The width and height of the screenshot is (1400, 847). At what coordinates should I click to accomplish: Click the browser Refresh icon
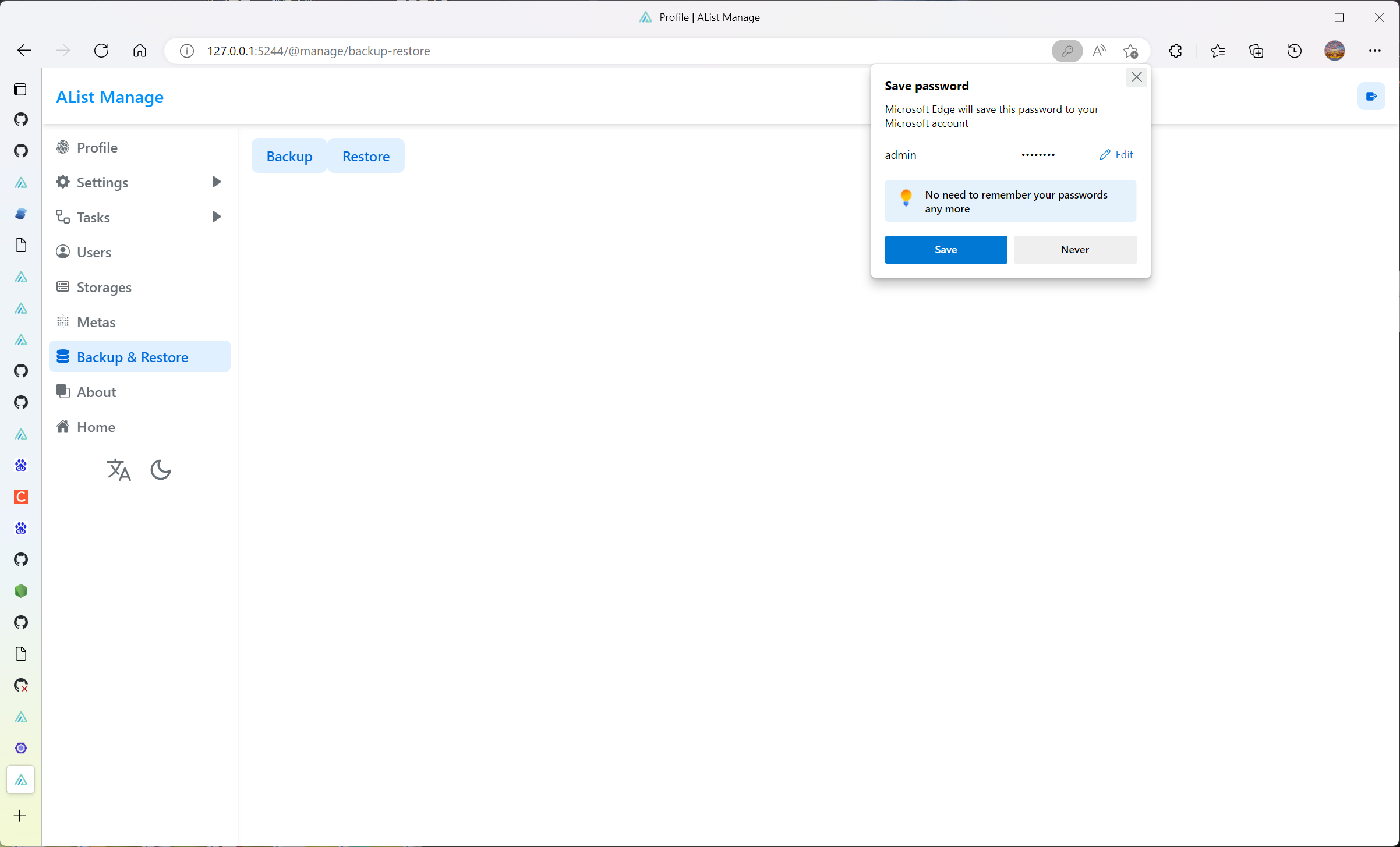click(101, 51)
